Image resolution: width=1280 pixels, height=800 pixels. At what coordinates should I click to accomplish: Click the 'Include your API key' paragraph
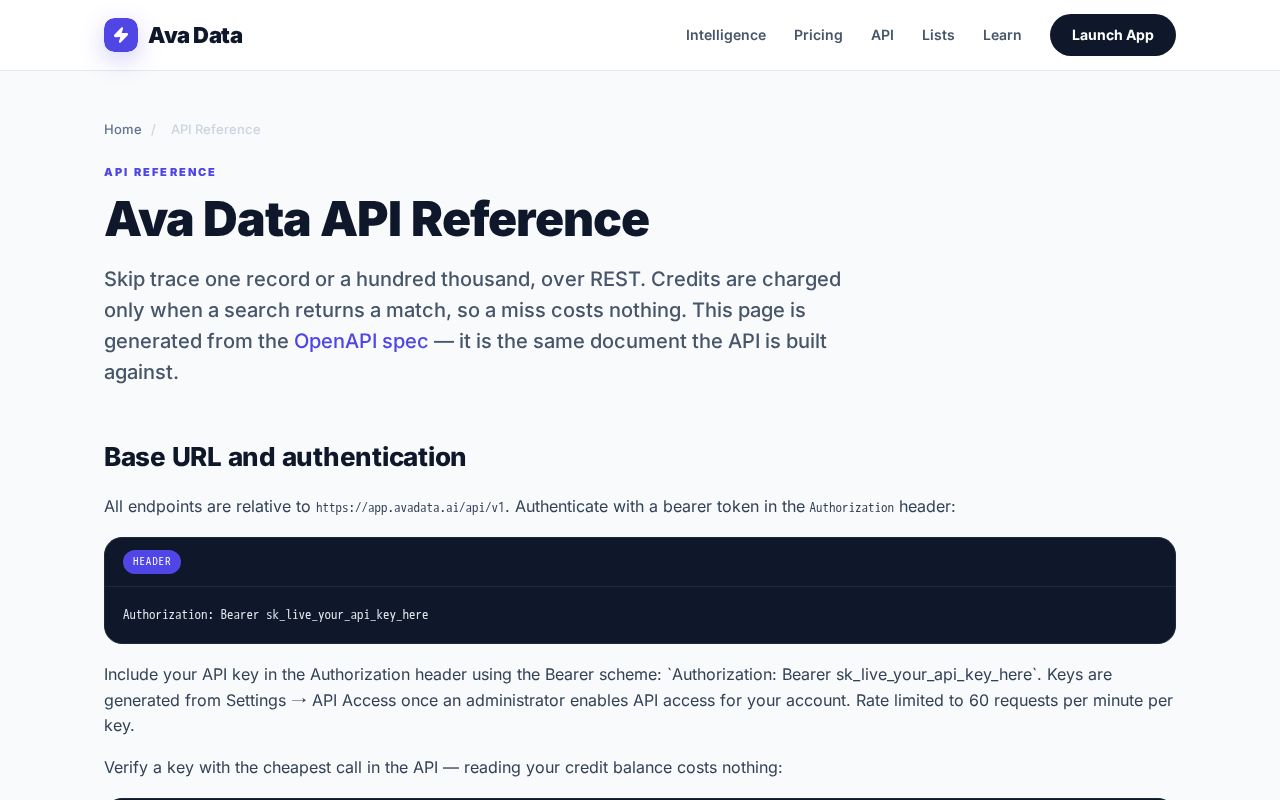639,700
